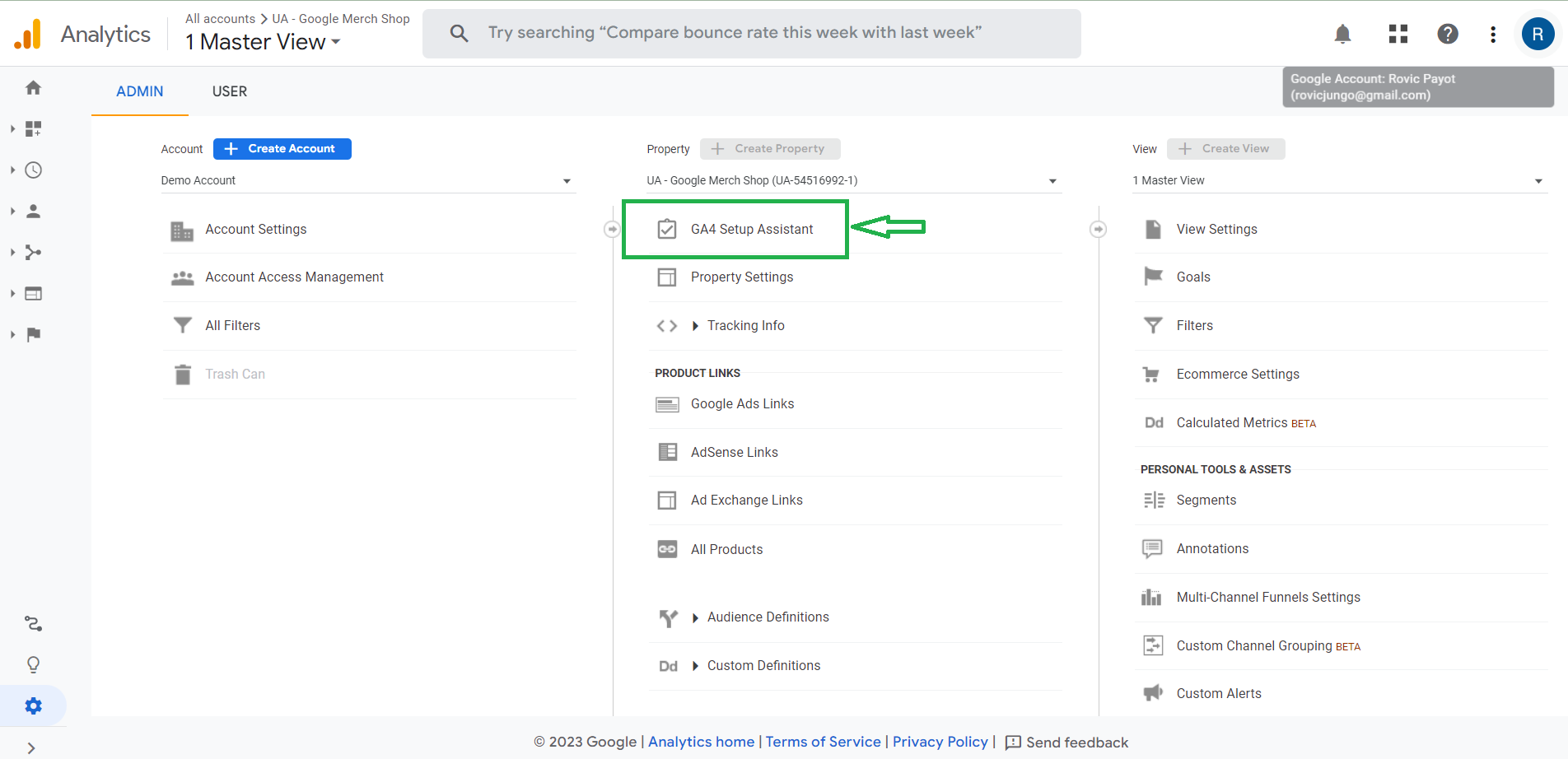Open View Settings

tap(1216, 230)
